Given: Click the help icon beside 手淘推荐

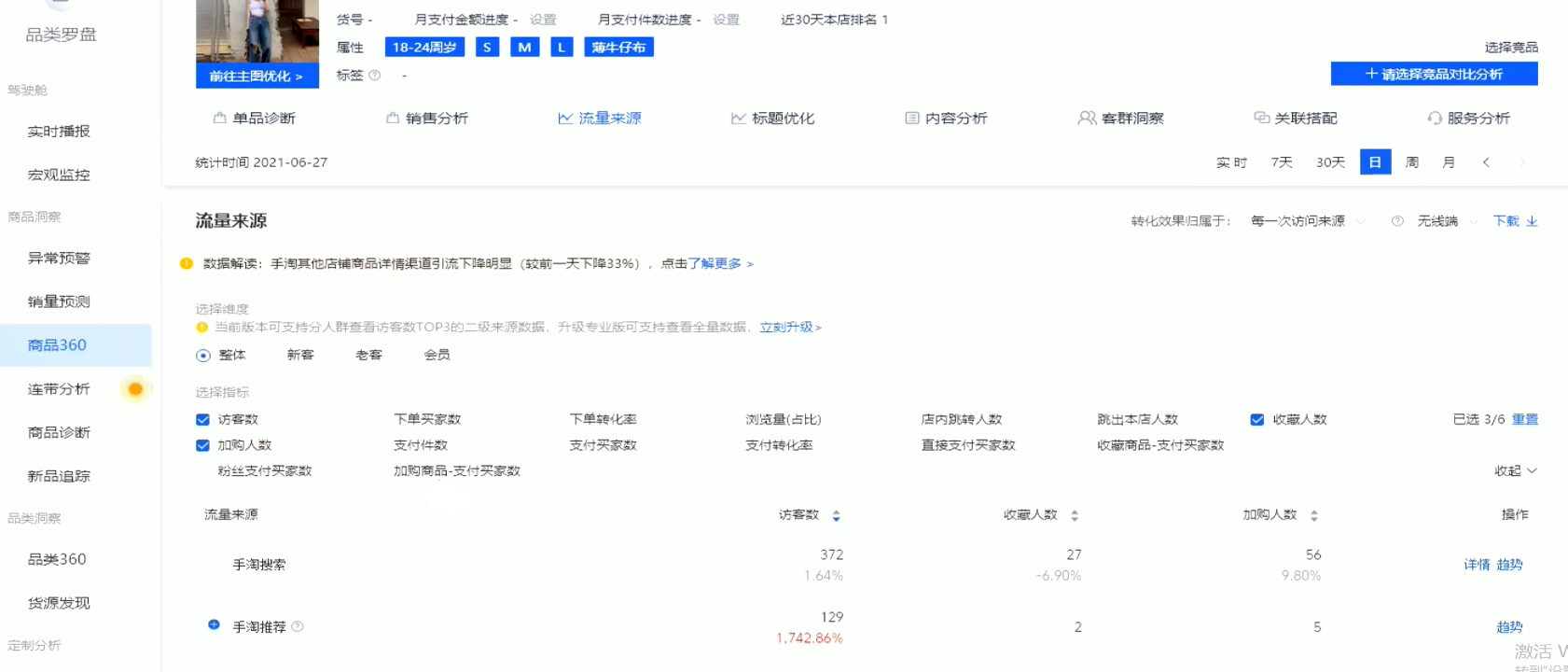Looking at the screenshot, I should pyautogui.click(x=298, y=627).
